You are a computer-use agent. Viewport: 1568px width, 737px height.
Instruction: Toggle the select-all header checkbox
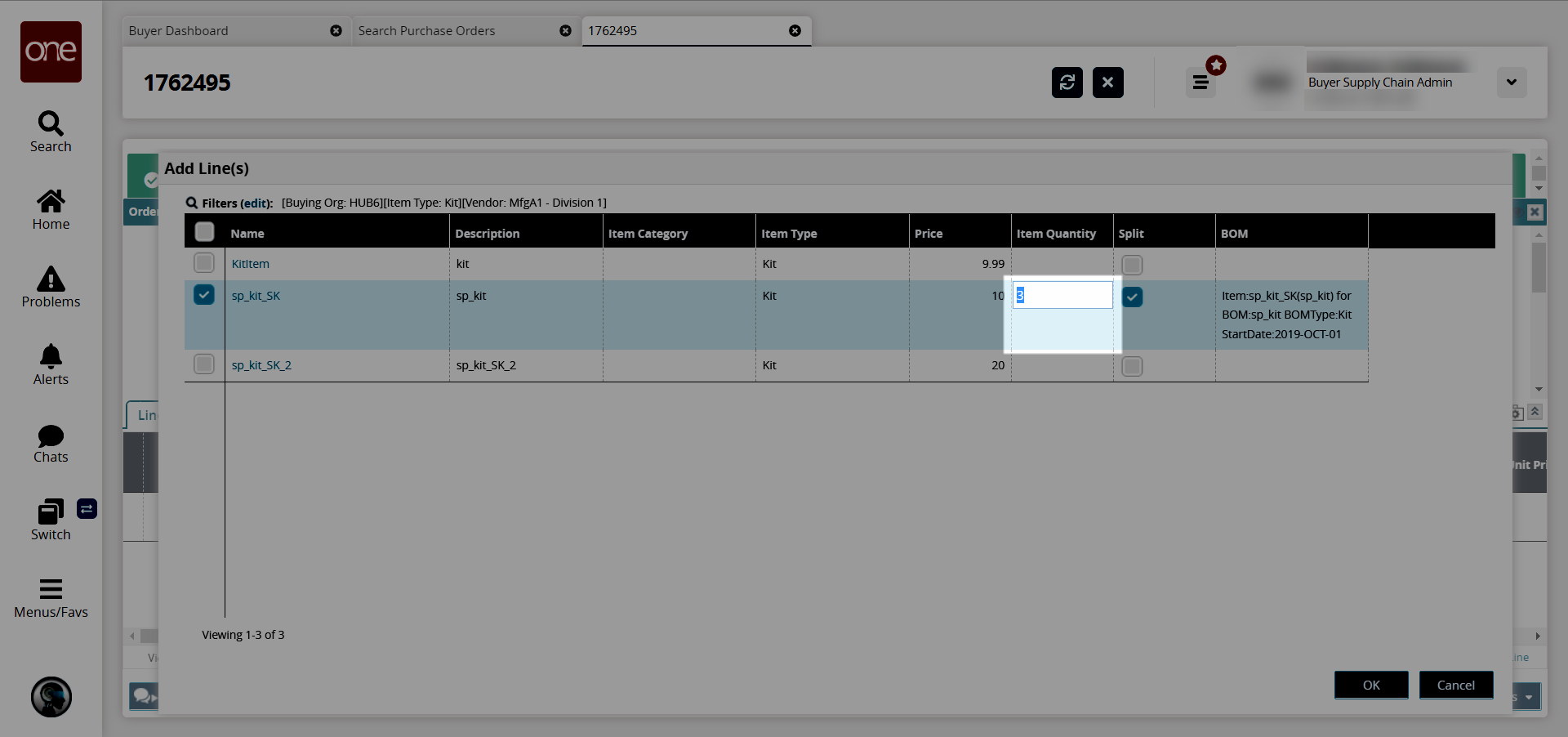pos(205,232)
